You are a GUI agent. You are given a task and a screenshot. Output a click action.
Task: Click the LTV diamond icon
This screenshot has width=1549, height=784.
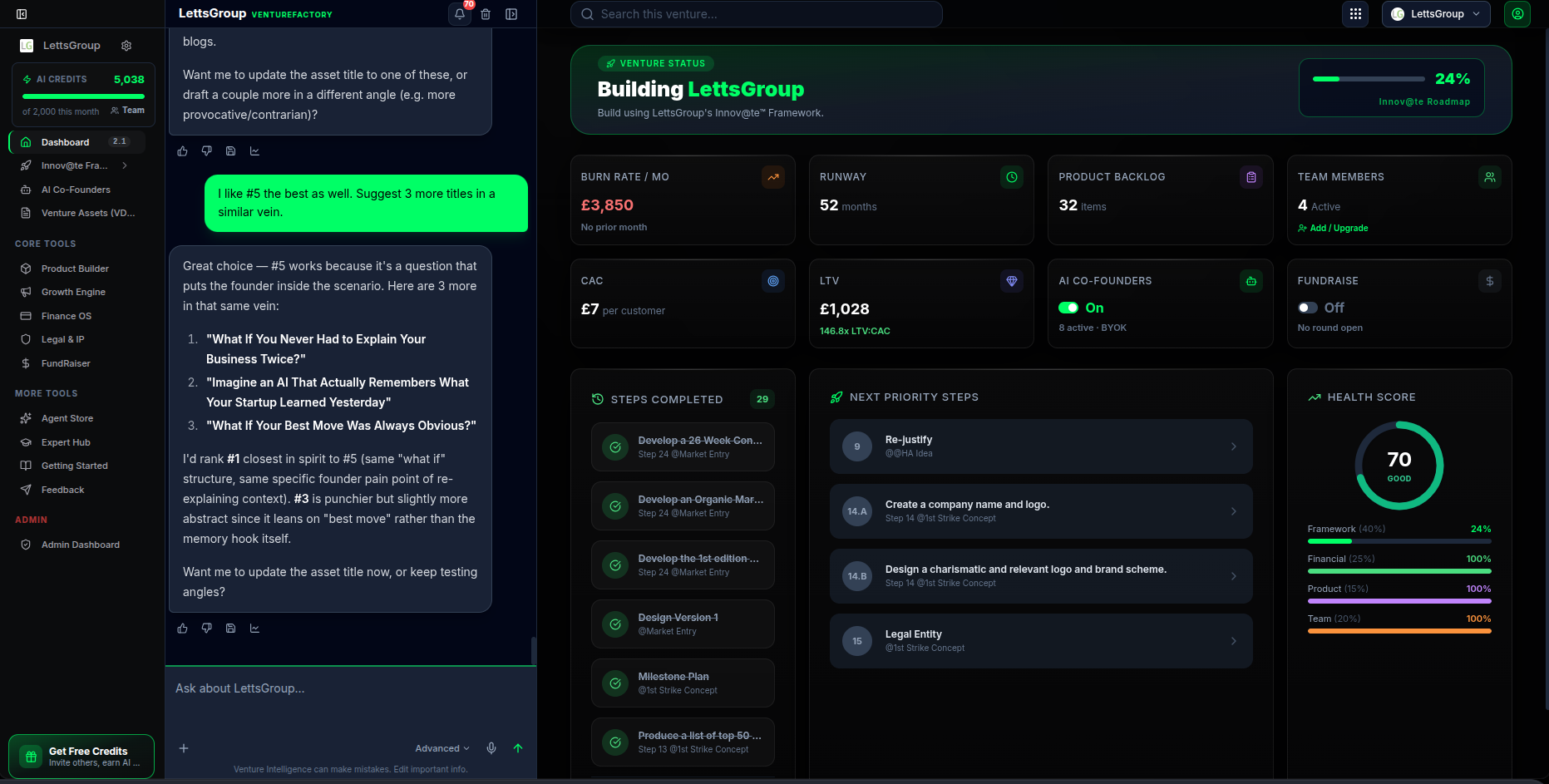pyautogui.click(x=1012, y=281)
